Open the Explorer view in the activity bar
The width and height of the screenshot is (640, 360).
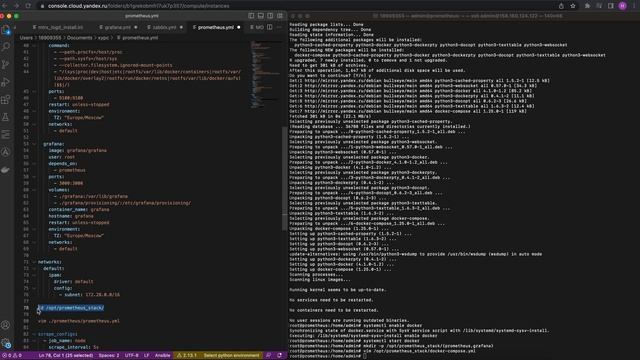tap(6, 30)
